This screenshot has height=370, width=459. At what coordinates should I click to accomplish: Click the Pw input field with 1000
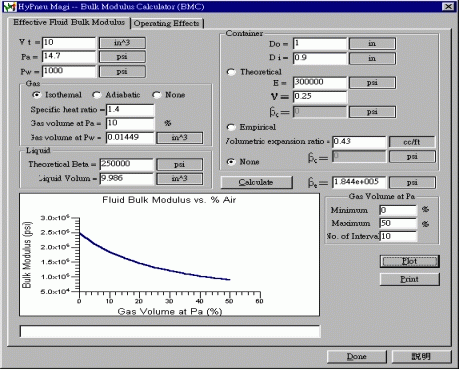click(x=69, y=71)
